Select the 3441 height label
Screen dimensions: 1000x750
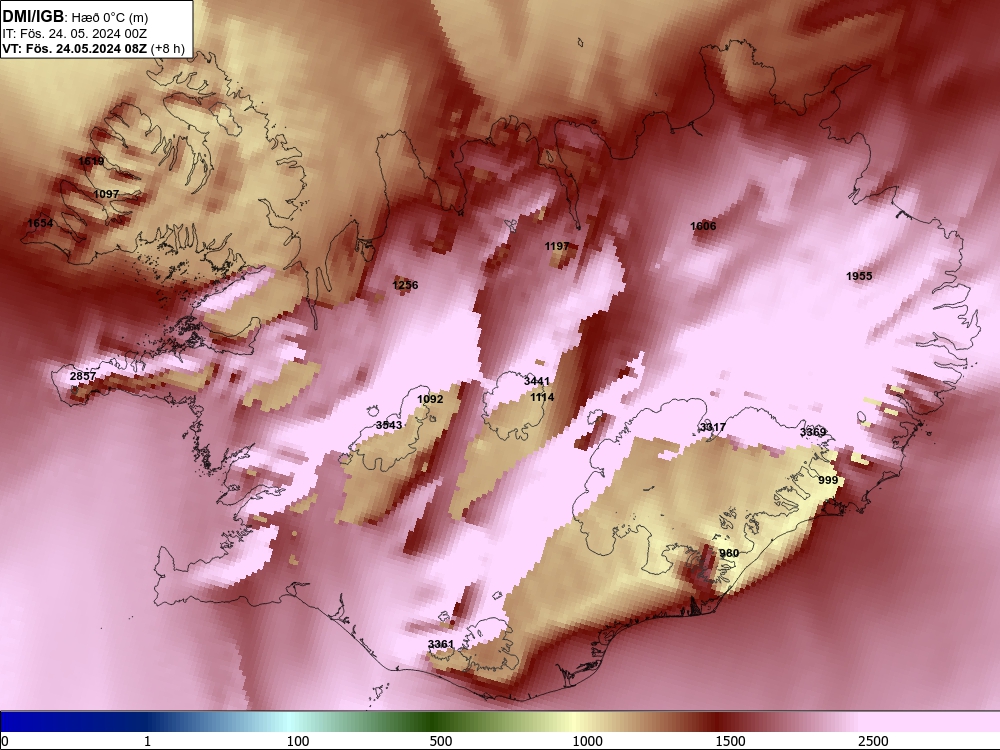coord(537,381)
